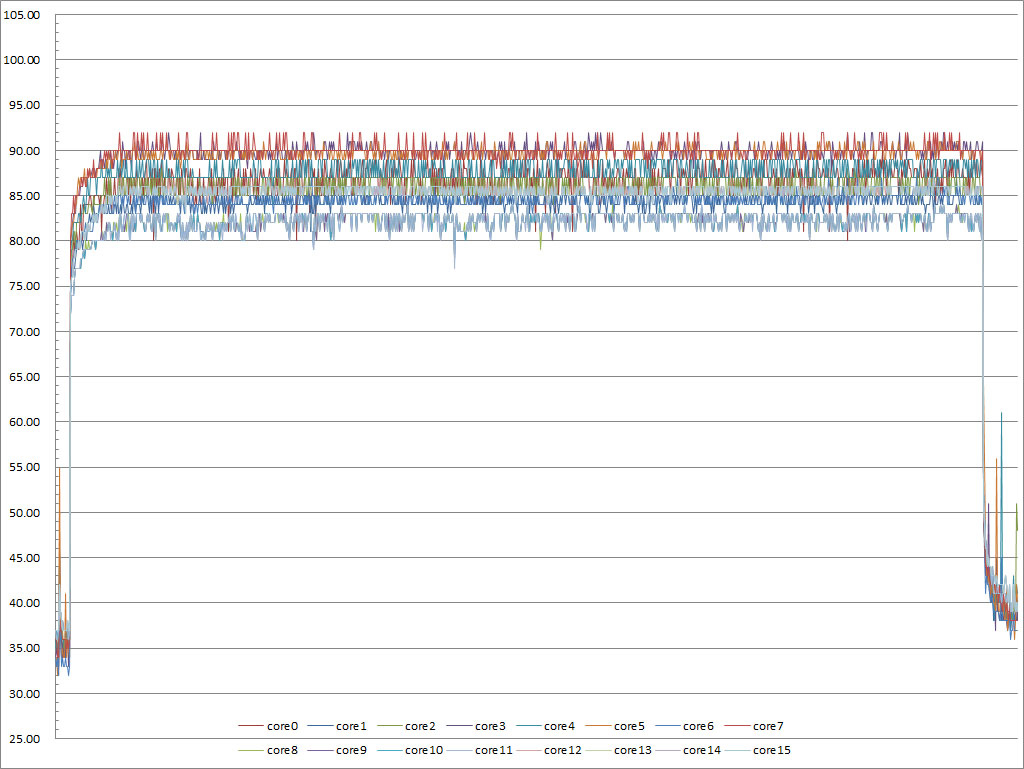The height and width of the screenshot is (769, 1024).
Task: Select the core6 legend entry
Action: coord(685,726)
